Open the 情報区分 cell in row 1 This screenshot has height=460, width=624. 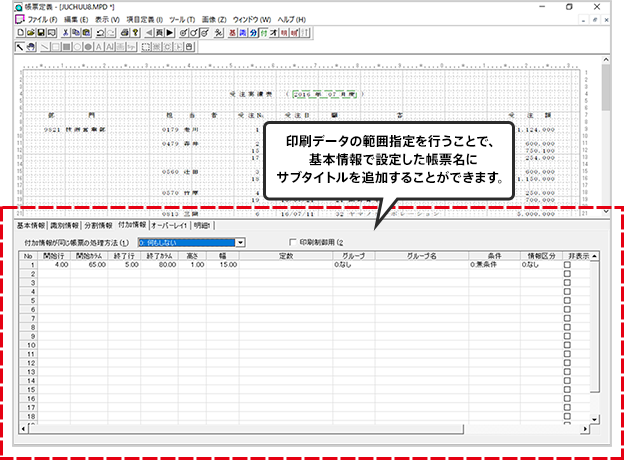tap(539, 265)
